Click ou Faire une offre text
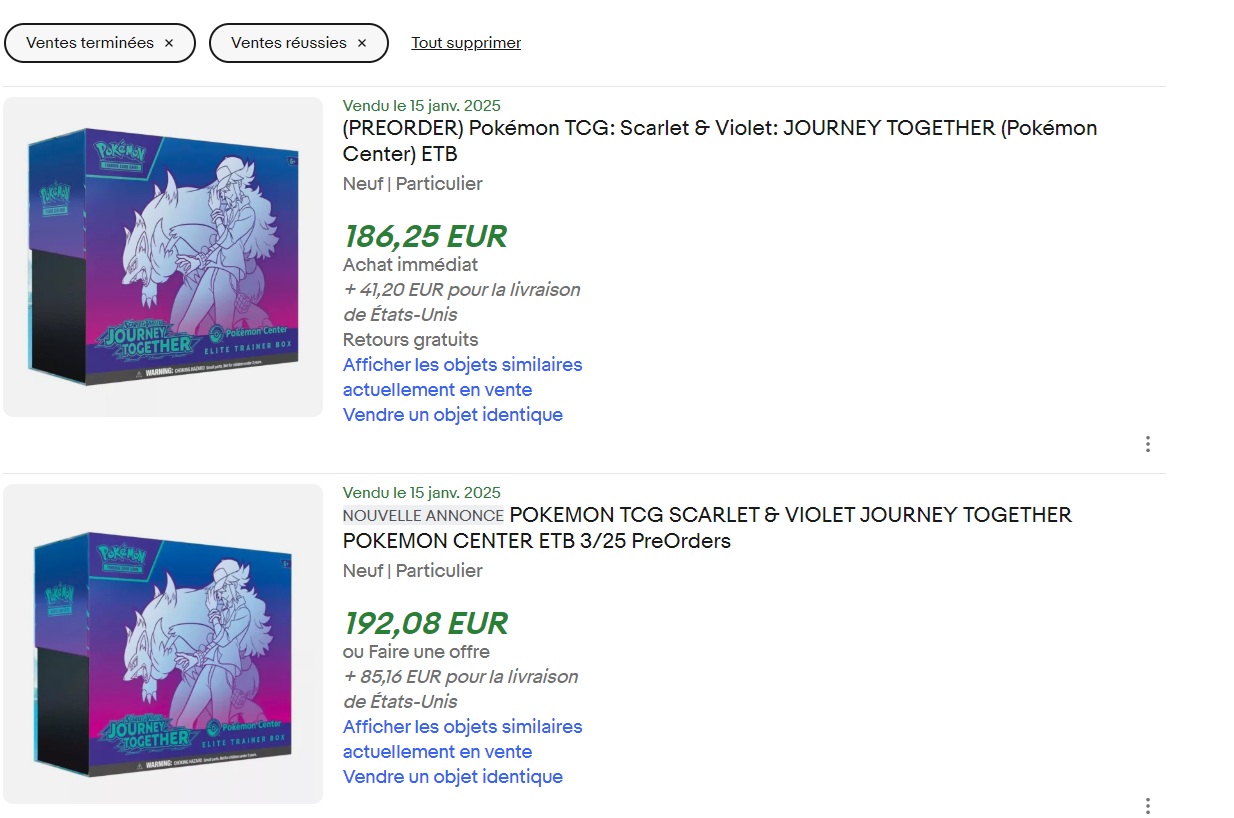This screenshot has width=1234, height=818. 416,652
